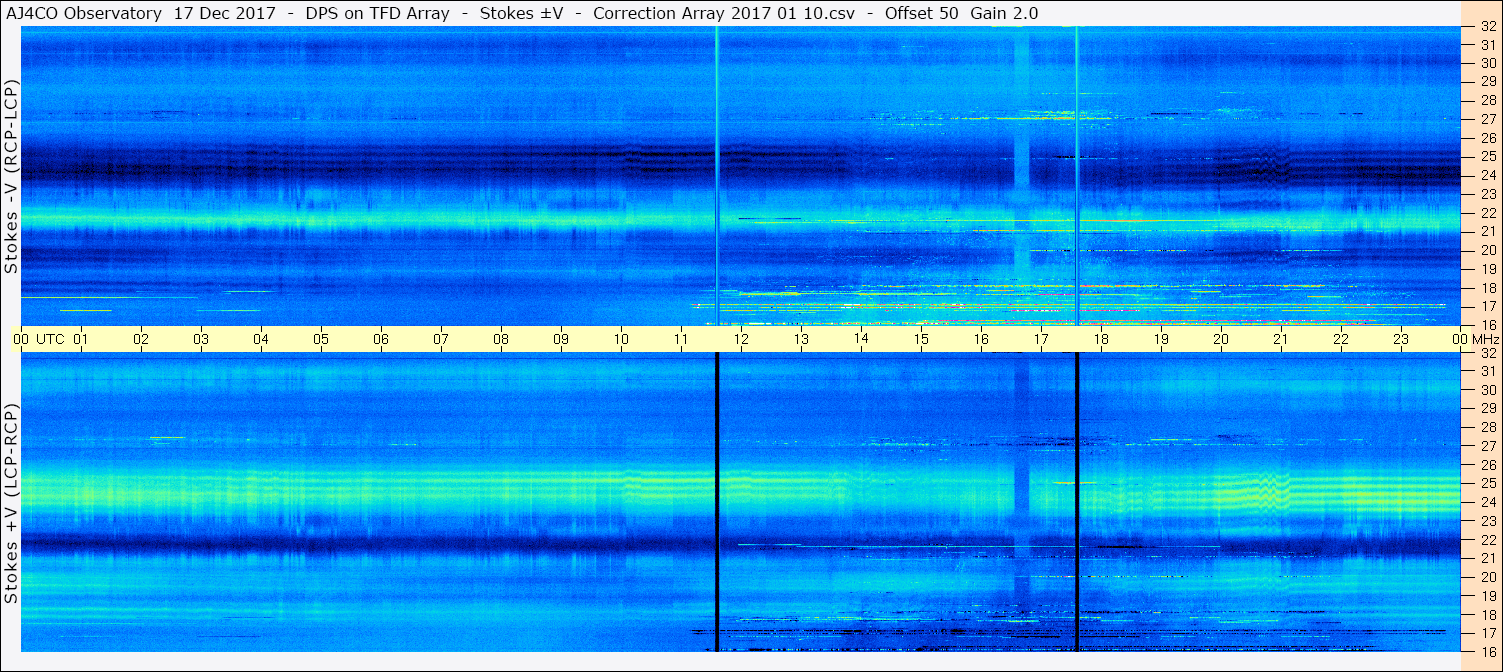This screenshot has width=1503, height=672.
Task: Click the "MHz" label on time axis
Action: tap(1485, 340)
